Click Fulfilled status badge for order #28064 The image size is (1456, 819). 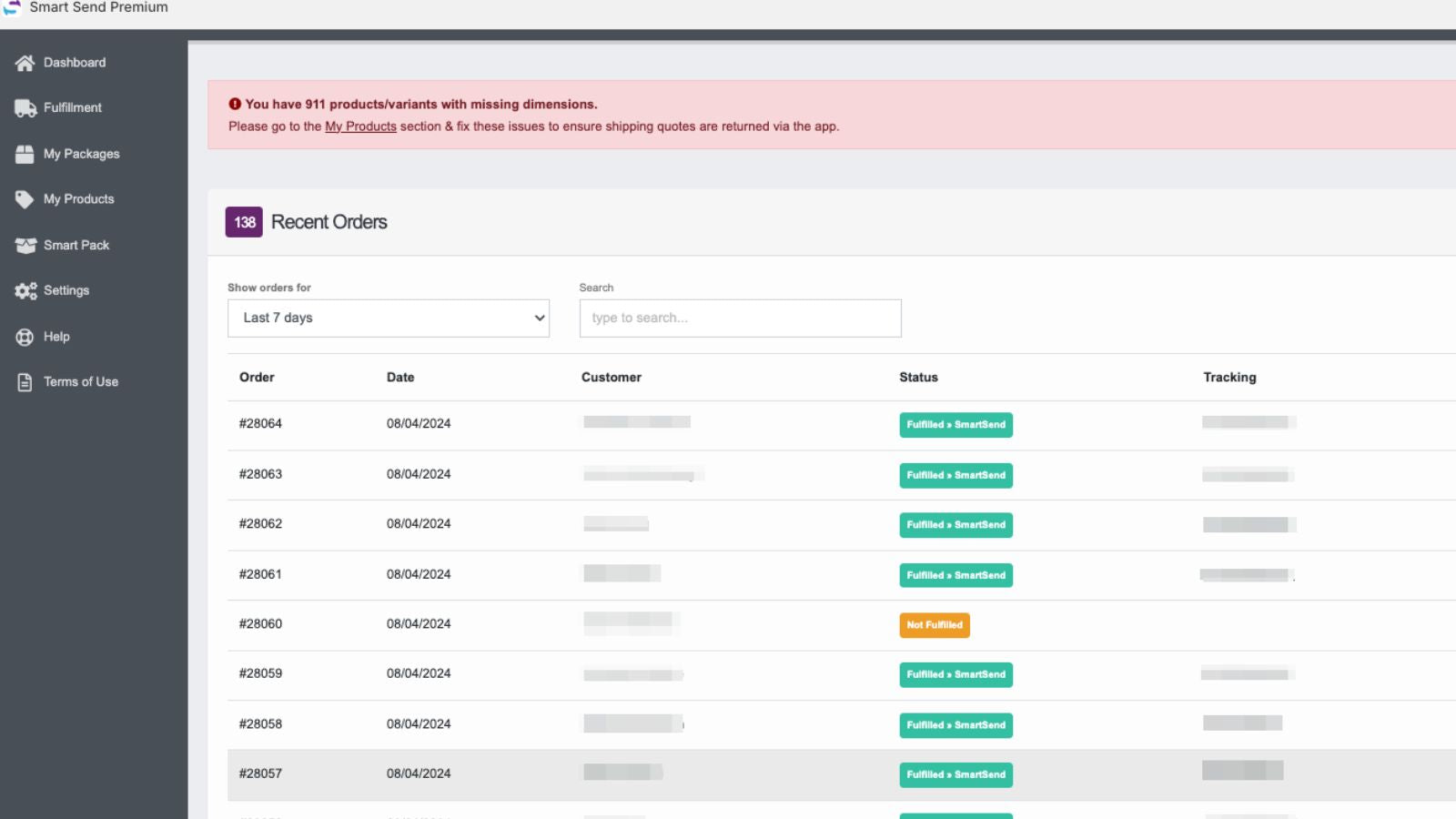point(955,425)
